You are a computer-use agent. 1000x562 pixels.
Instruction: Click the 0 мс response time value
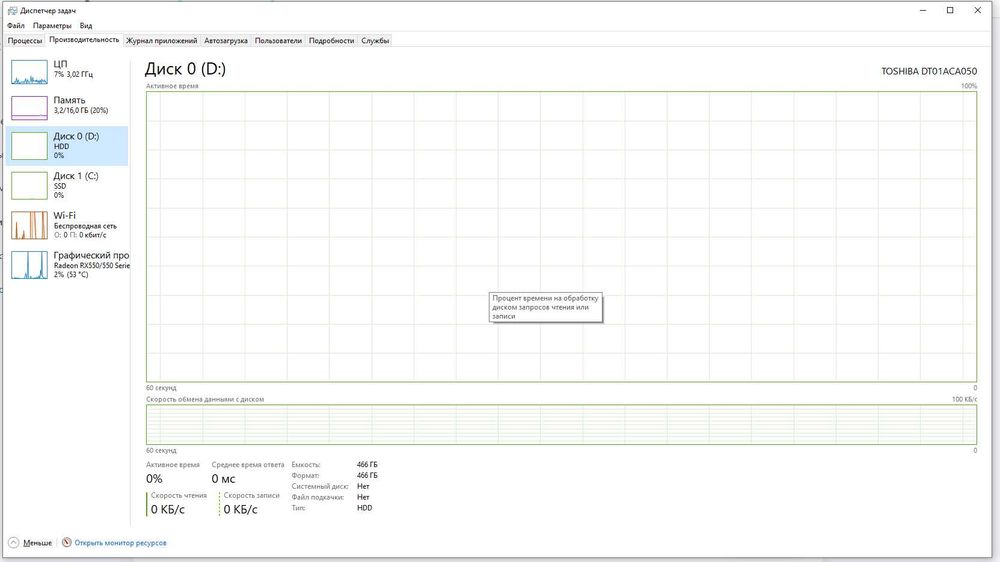(223, 478)
